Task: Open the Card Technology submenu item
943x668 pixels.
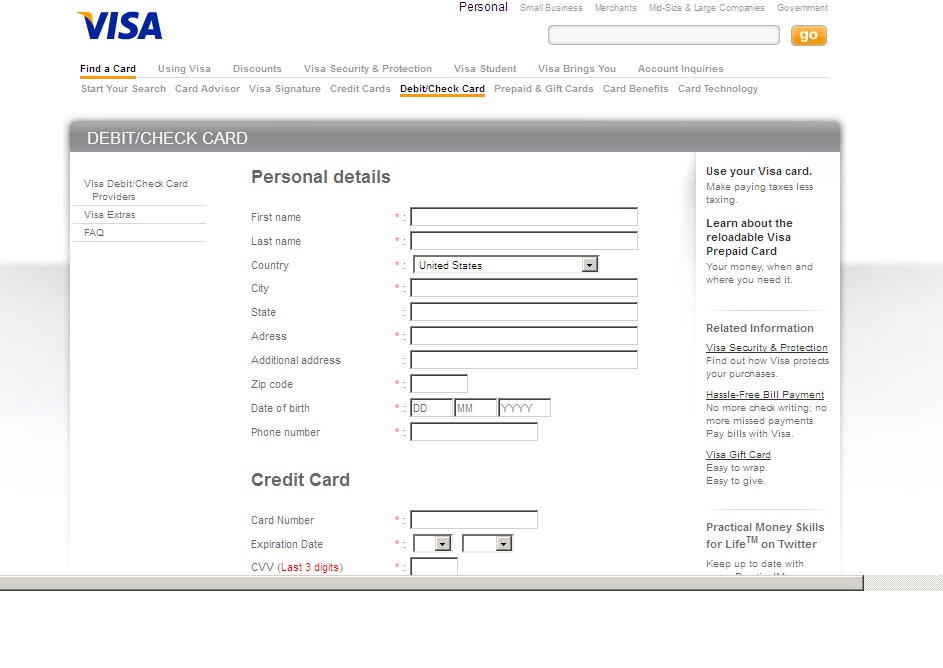Action: point(717,88)
